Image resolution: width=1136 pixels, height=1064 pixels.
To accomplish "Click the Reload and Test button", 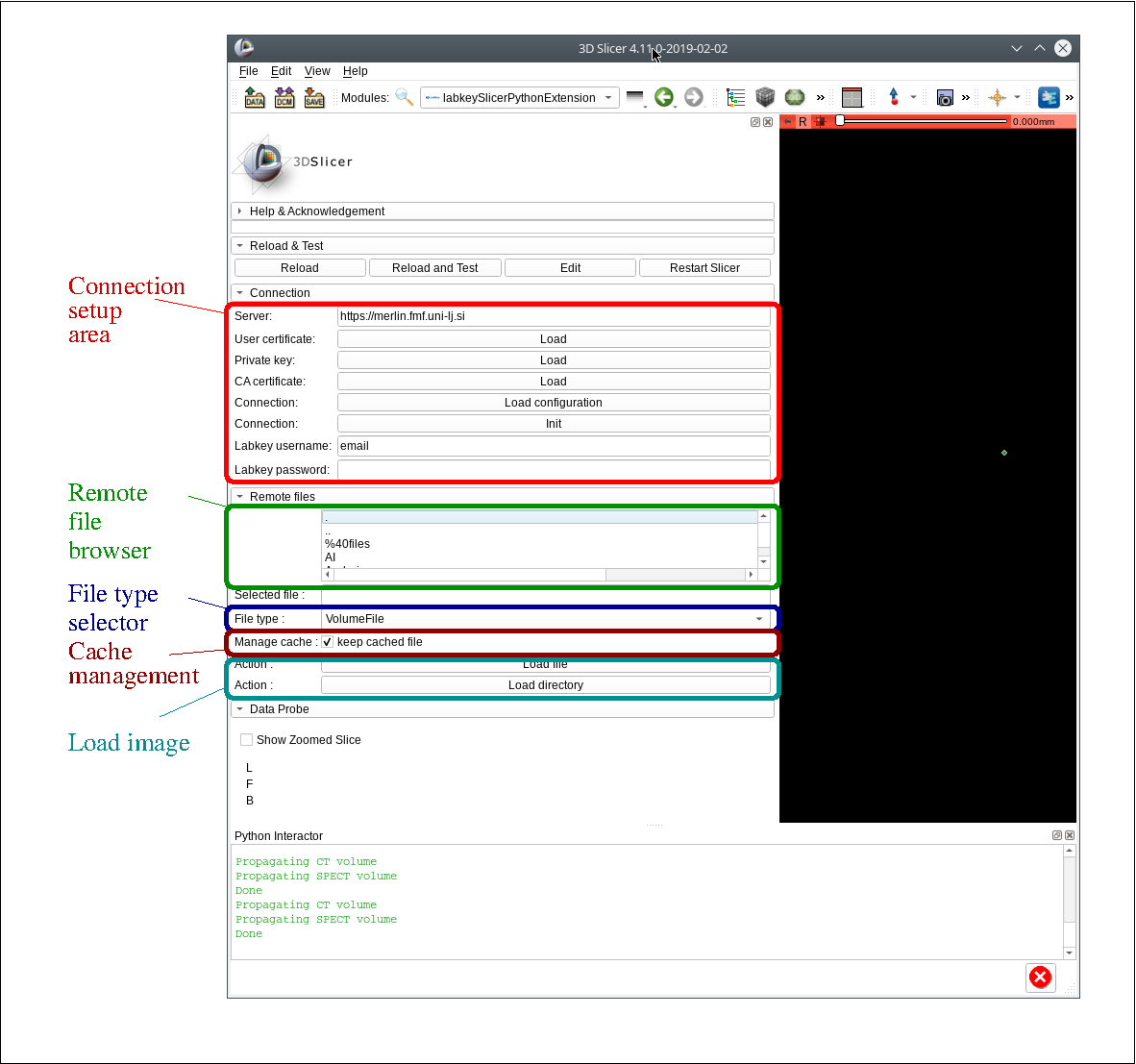I will 434,268.
